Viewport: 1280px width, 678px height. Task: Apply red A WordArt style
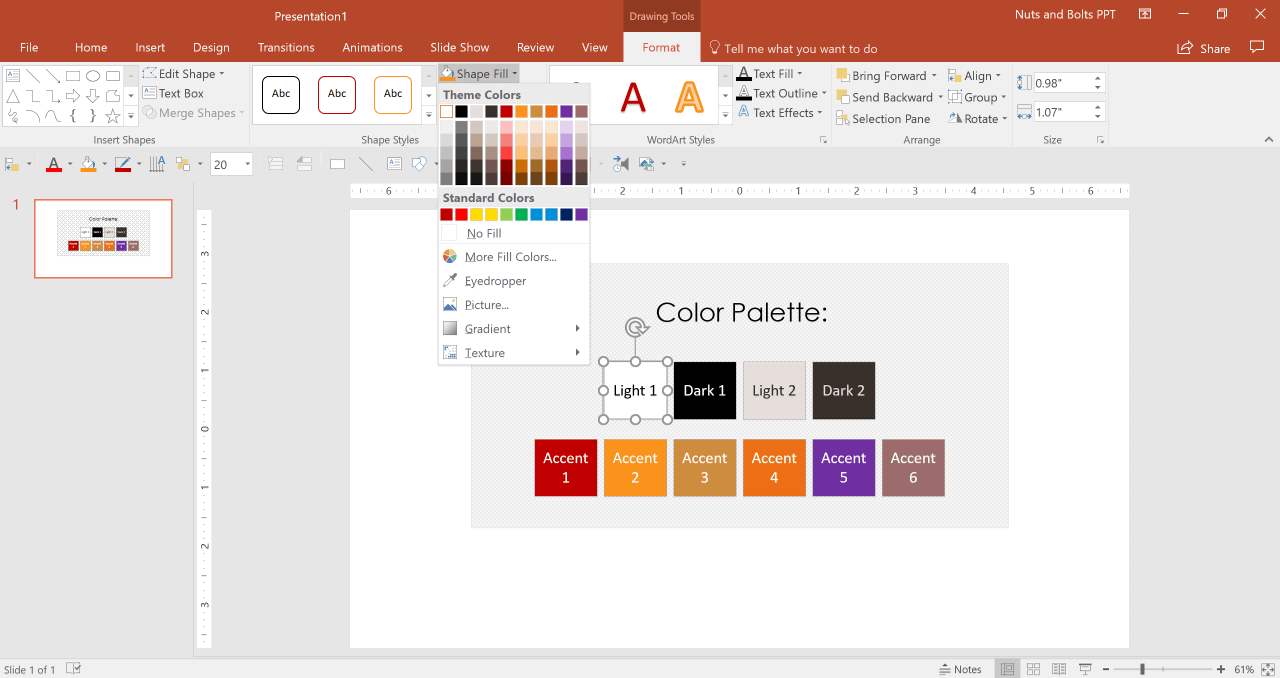pyautogui.click(x=632, y=96)
